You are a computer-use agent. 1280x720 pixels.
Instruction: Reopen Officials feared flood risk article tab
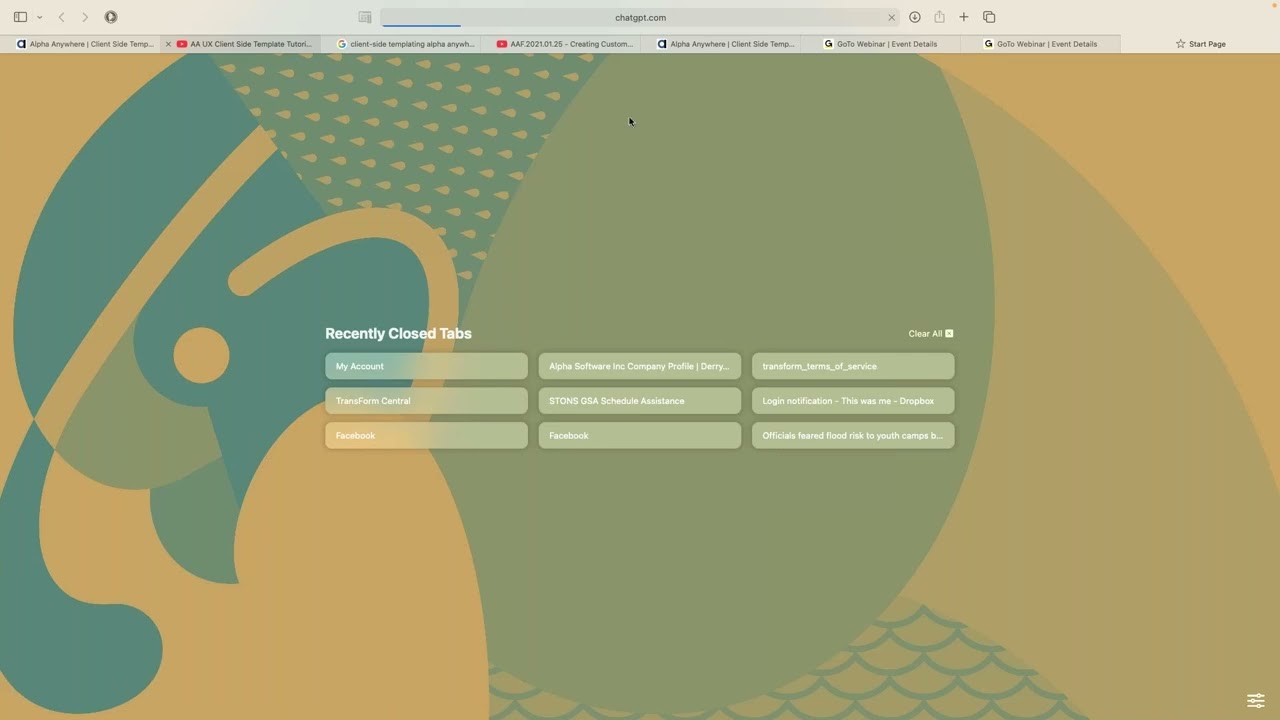click(853, 435)
